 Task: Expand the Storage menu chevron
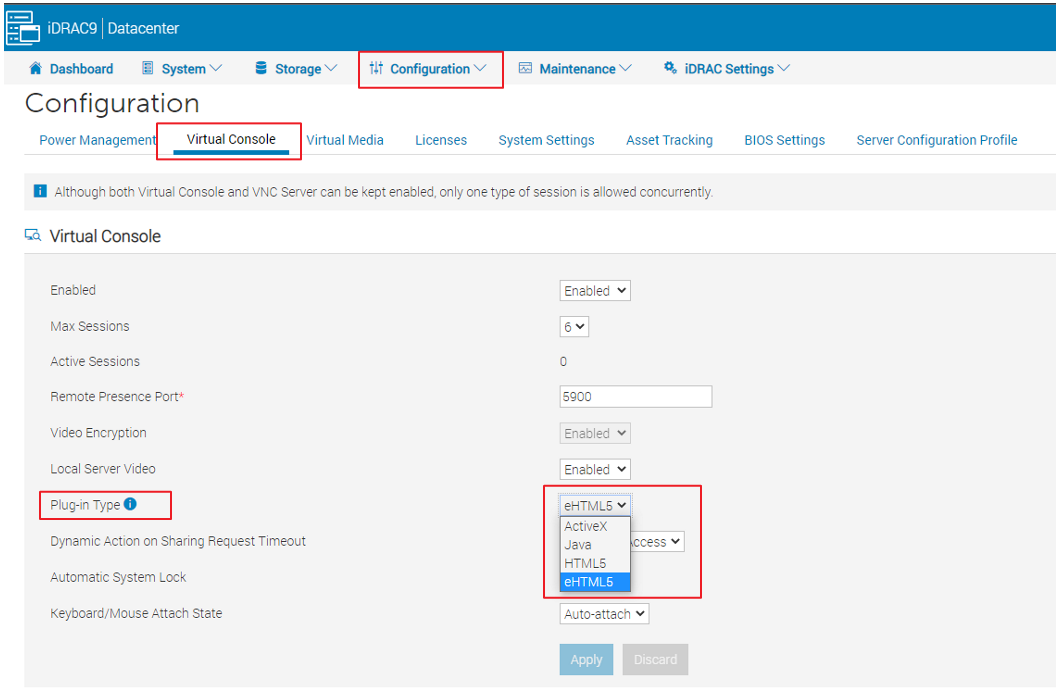click(331, 68)
